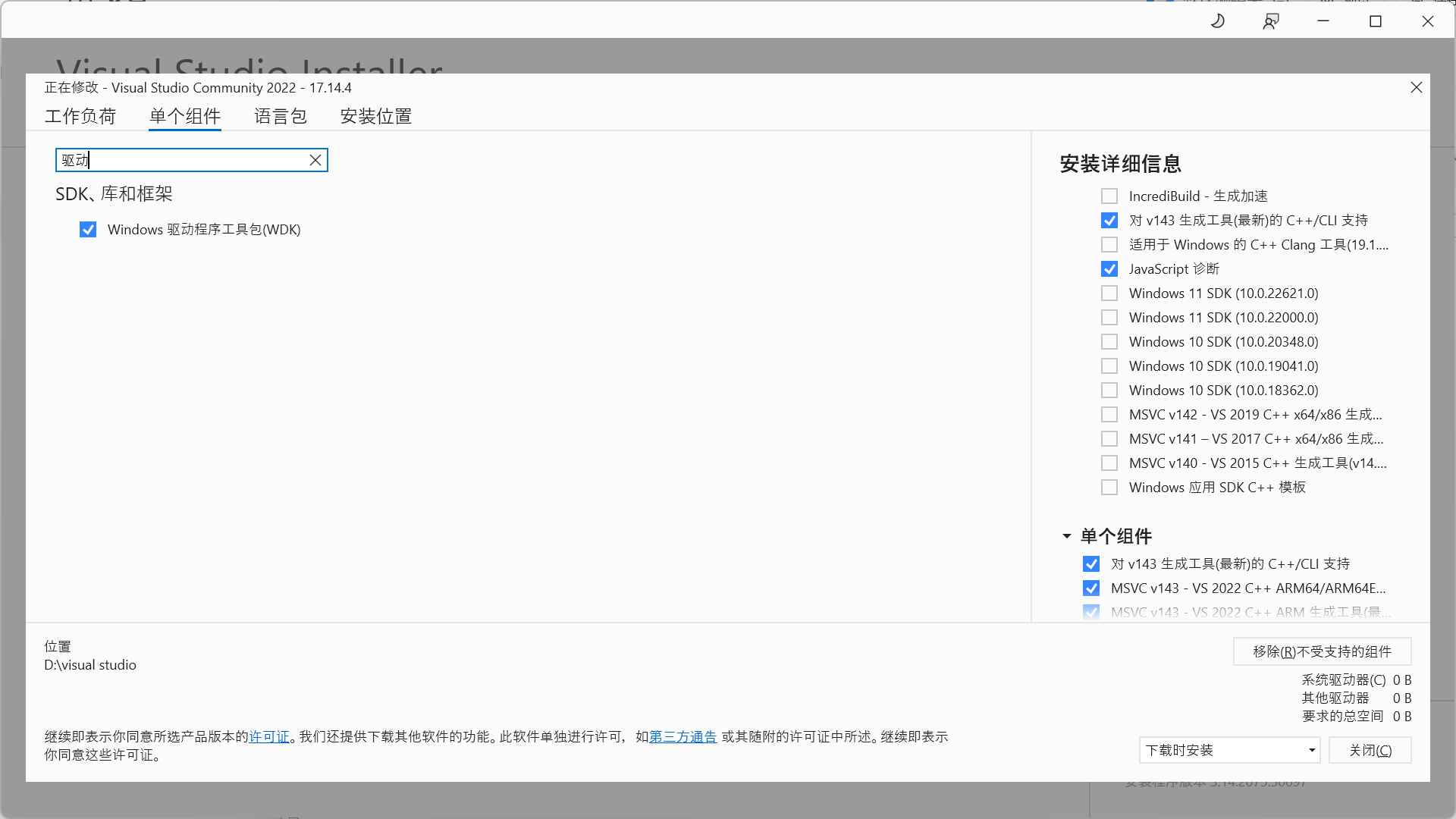The height and width of the screenshot is (819, 1456).
Task: Check MSVC v142 - VS 2019 C++ checkbox
Action: pos(1109,415)
